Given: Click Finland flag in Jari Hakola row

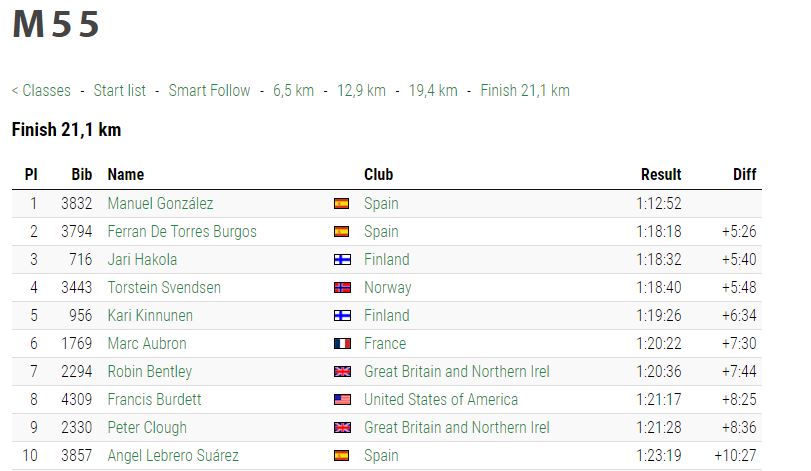Looking at the screenshot, I should coord(342,260).
